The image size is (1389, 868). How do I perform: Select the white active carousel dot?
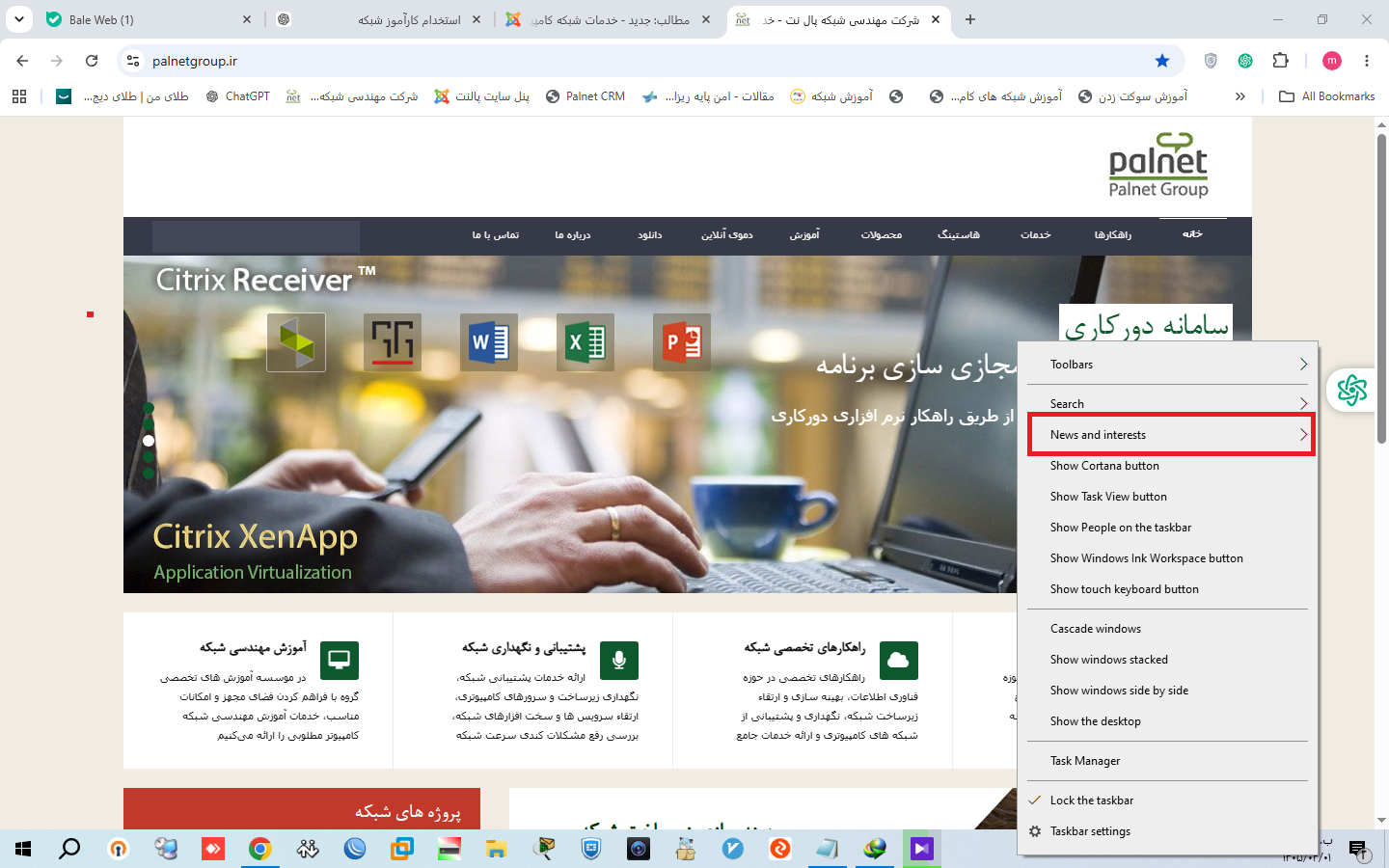[x=149, y=441]
